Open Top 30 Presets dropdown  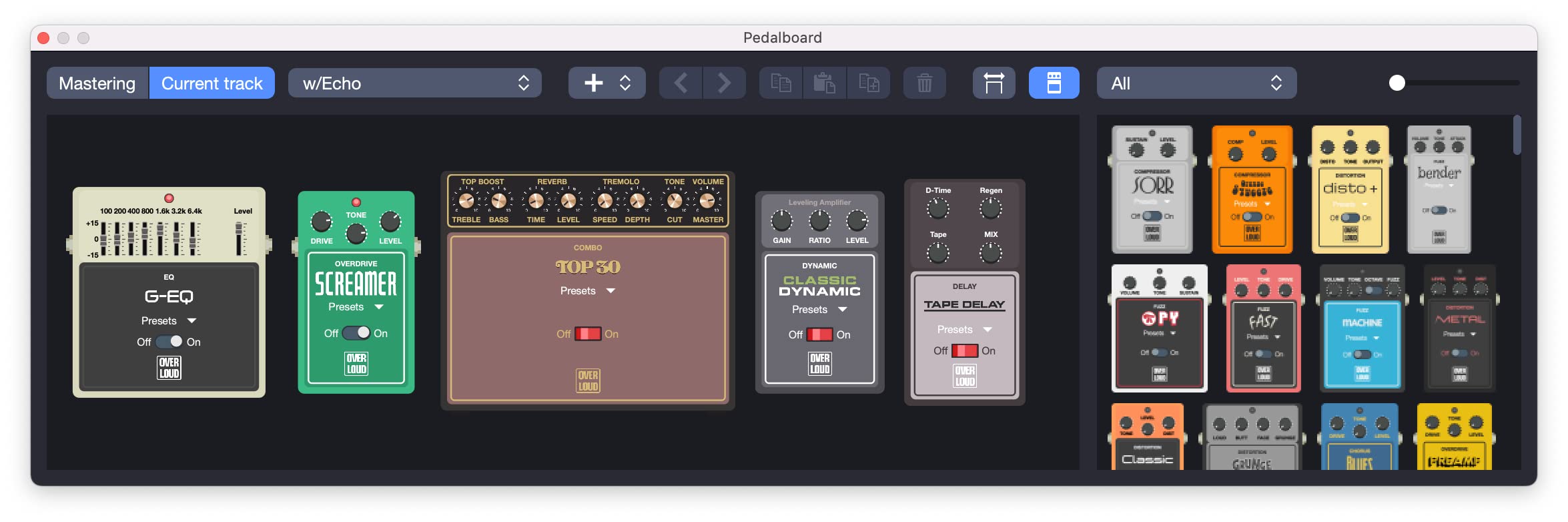coord(588,291)
